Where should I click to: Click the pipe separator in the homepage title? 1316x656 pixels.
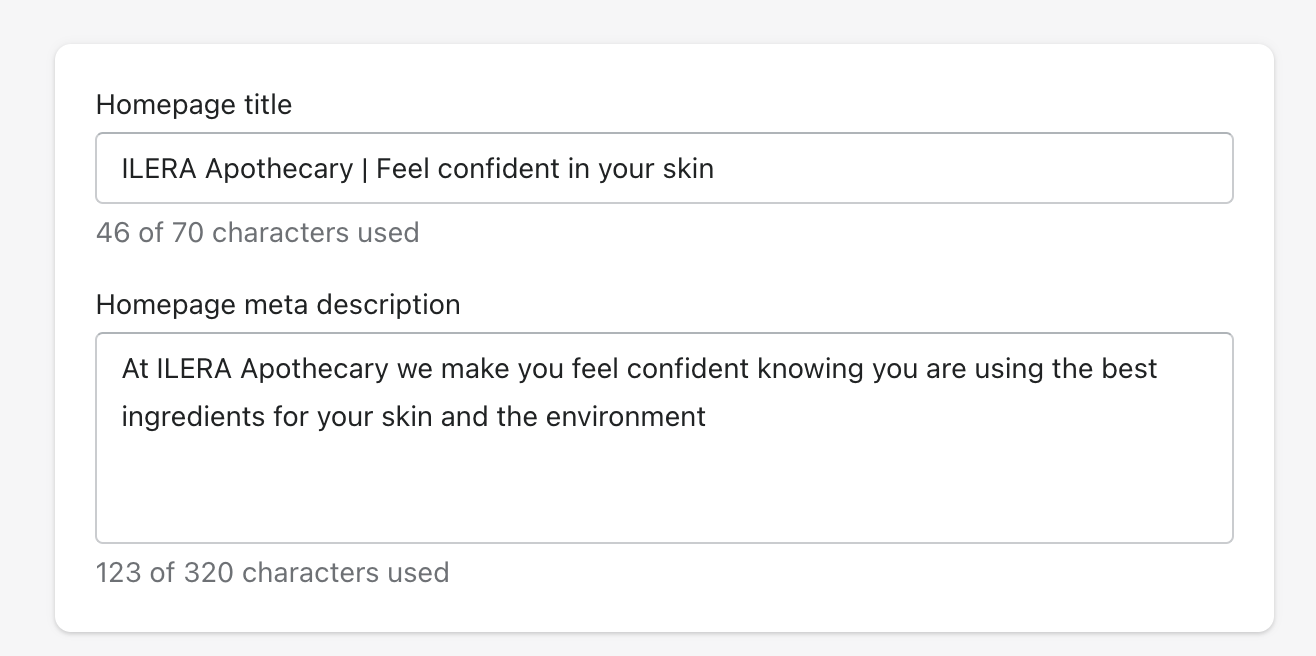[365, 168]
